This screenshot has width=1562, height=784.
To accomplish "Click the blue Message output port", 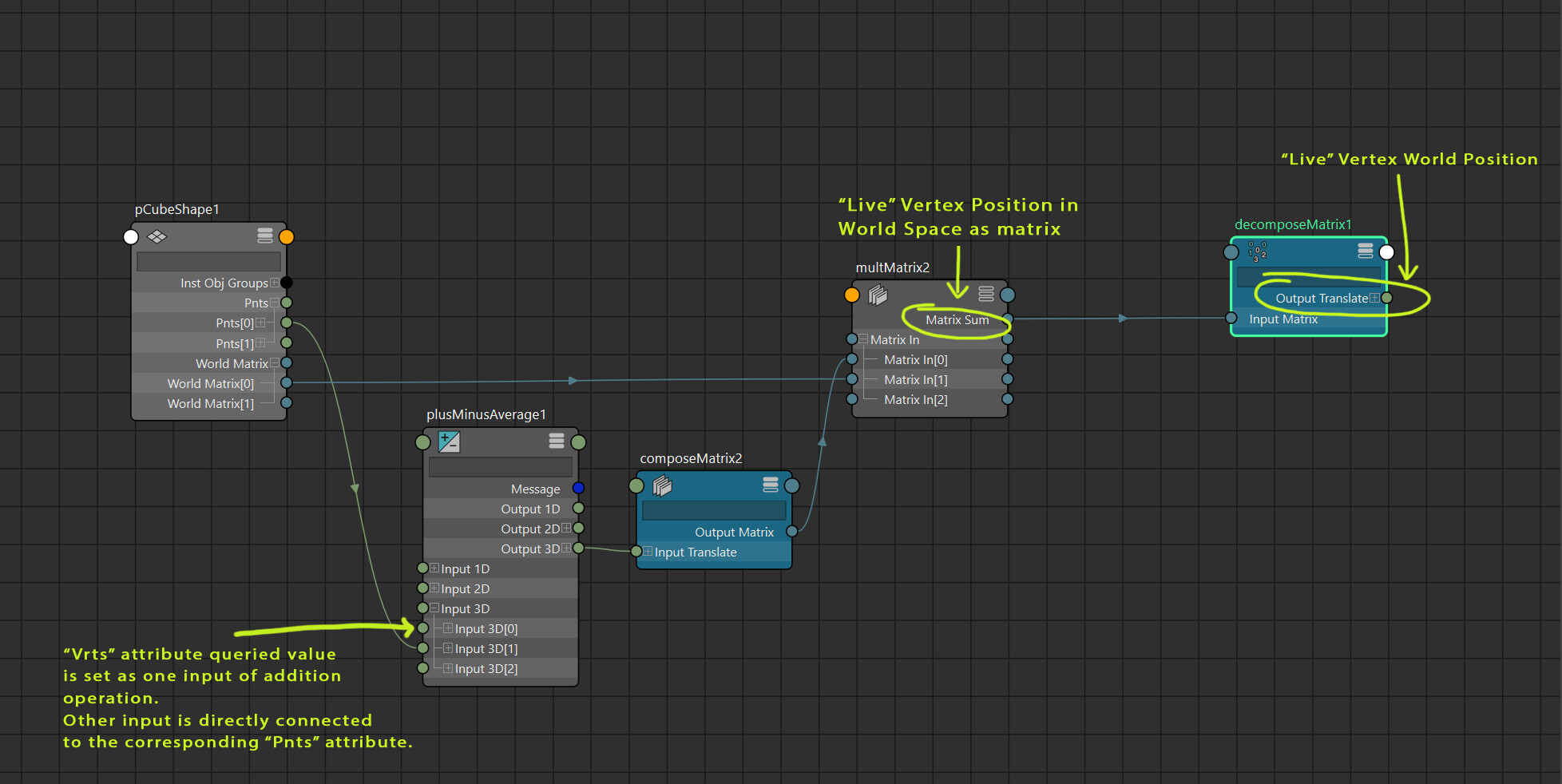I will [x=578, y=489].
